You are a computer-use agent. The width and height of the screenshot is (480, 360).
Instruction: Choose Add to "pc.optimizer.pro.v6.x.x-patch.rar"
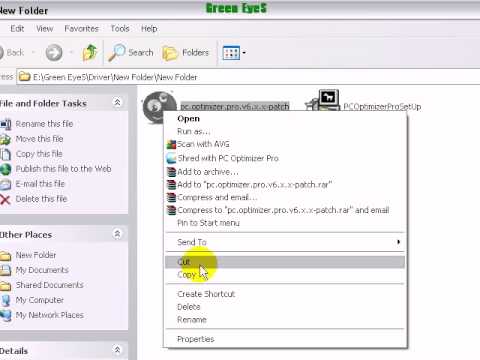click(x=285, y=185)
